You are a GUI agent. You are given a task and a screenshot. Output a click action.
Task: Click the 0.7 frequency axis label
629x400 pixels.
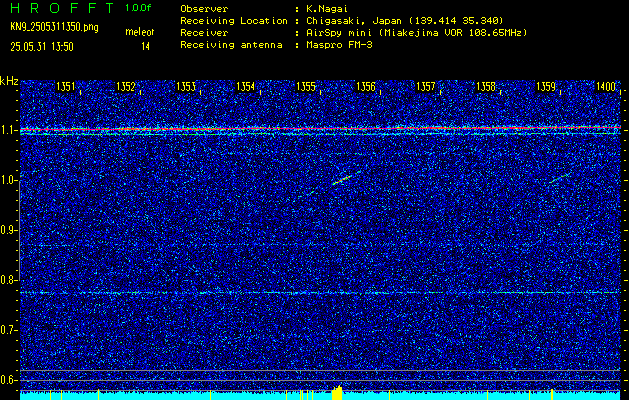8,330
